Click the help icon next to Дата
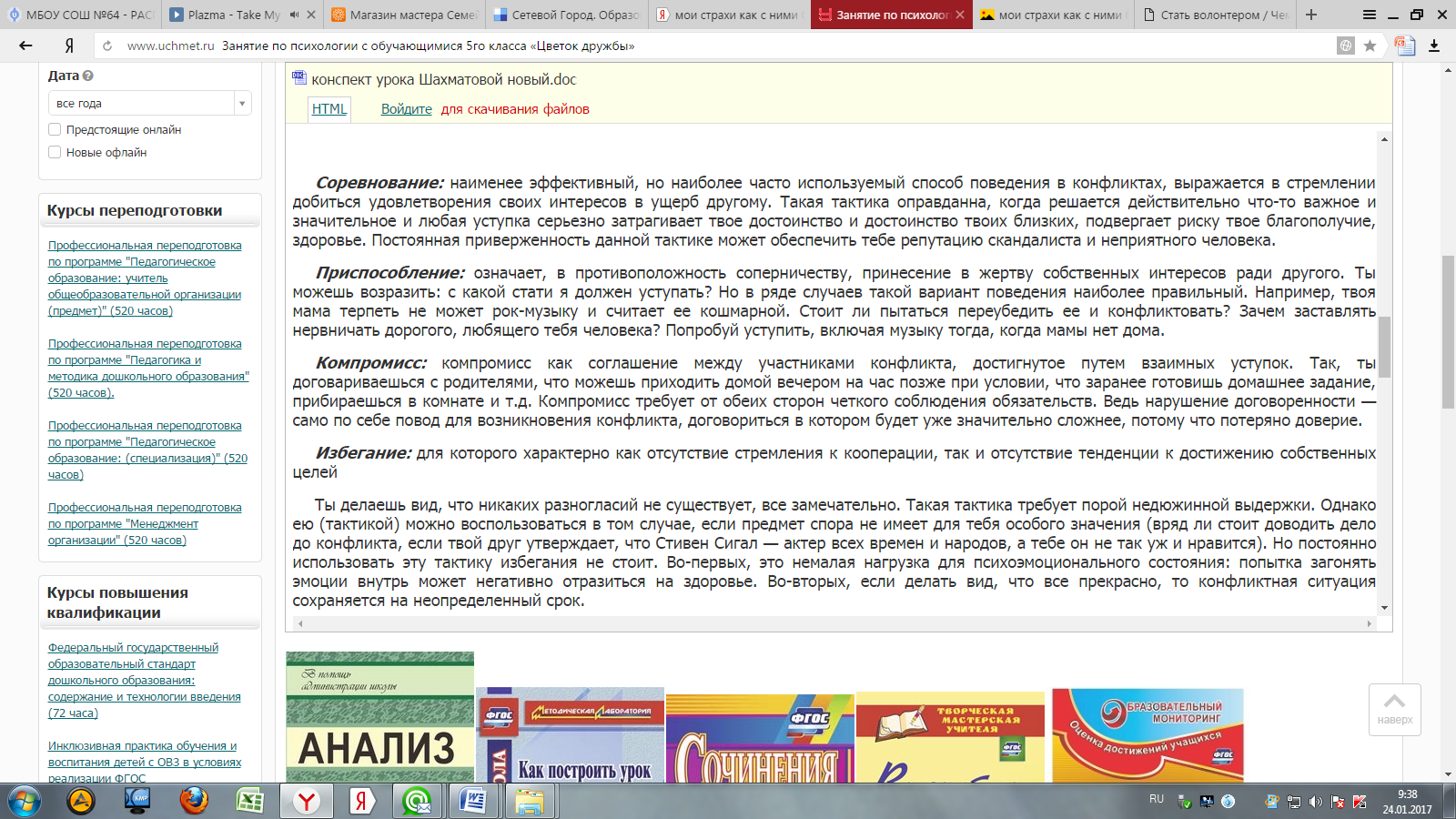1456x819 pixels. point(88,76)
